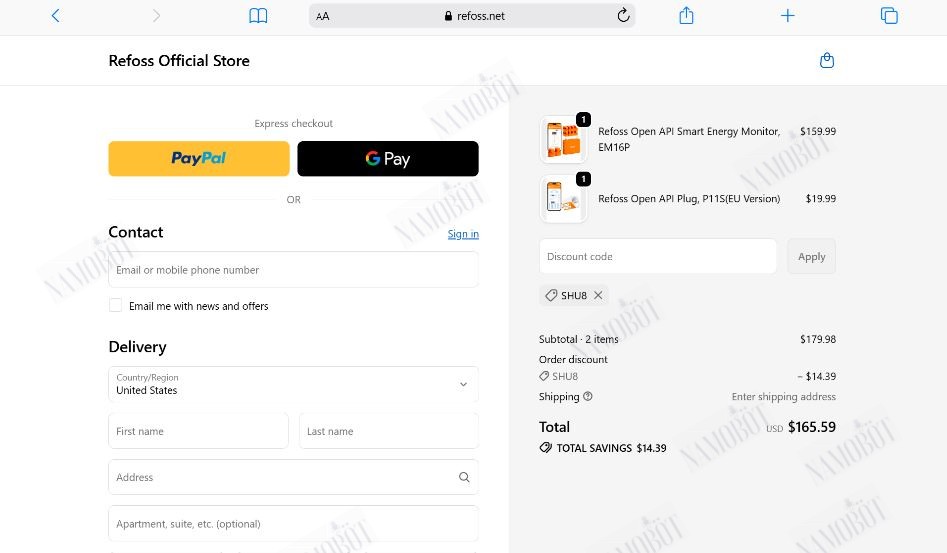Go back with Safari back arrow

coord(56,16)
